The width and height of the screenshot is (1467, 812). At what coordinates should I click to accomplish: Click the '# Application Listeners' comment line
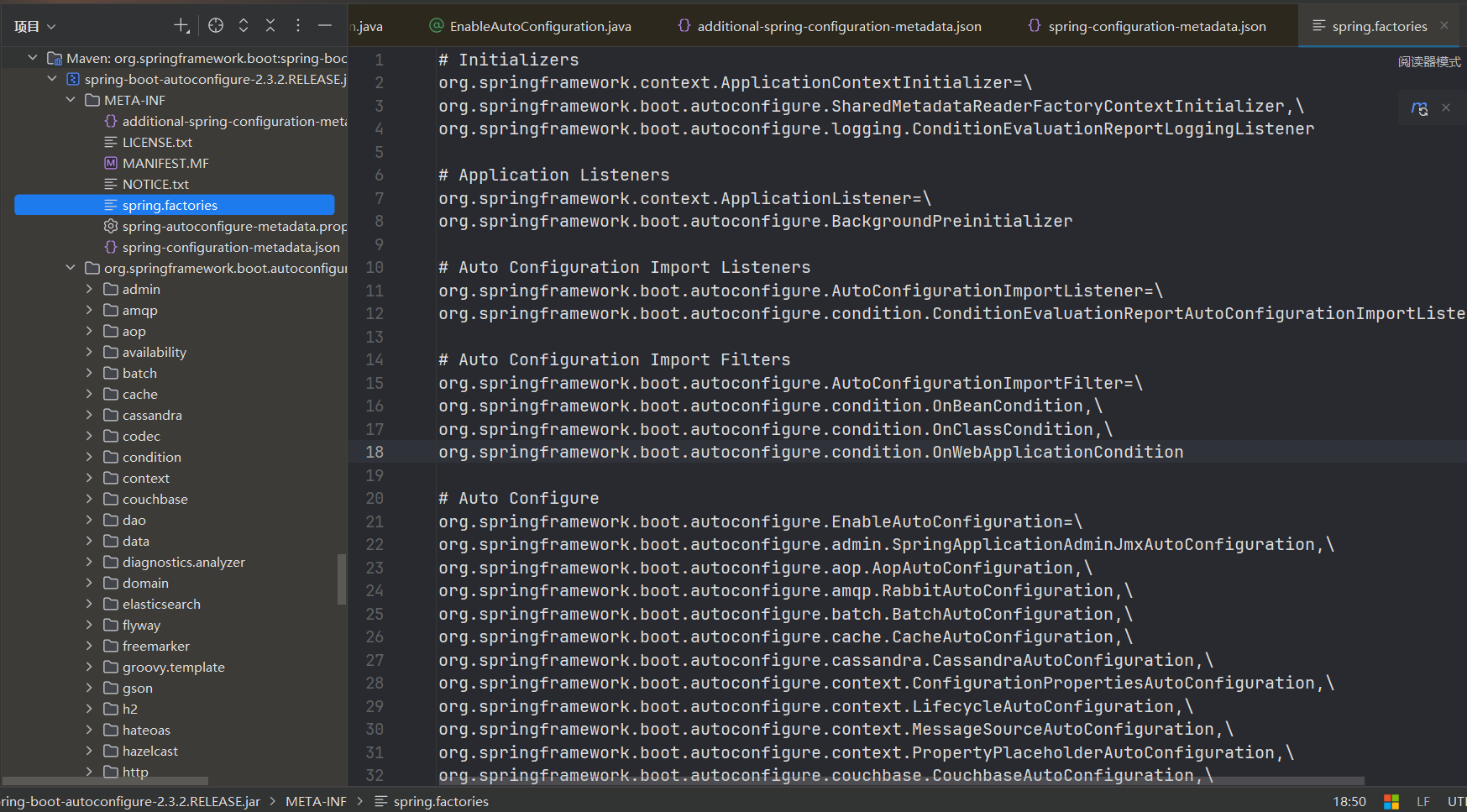pos(554,175)
